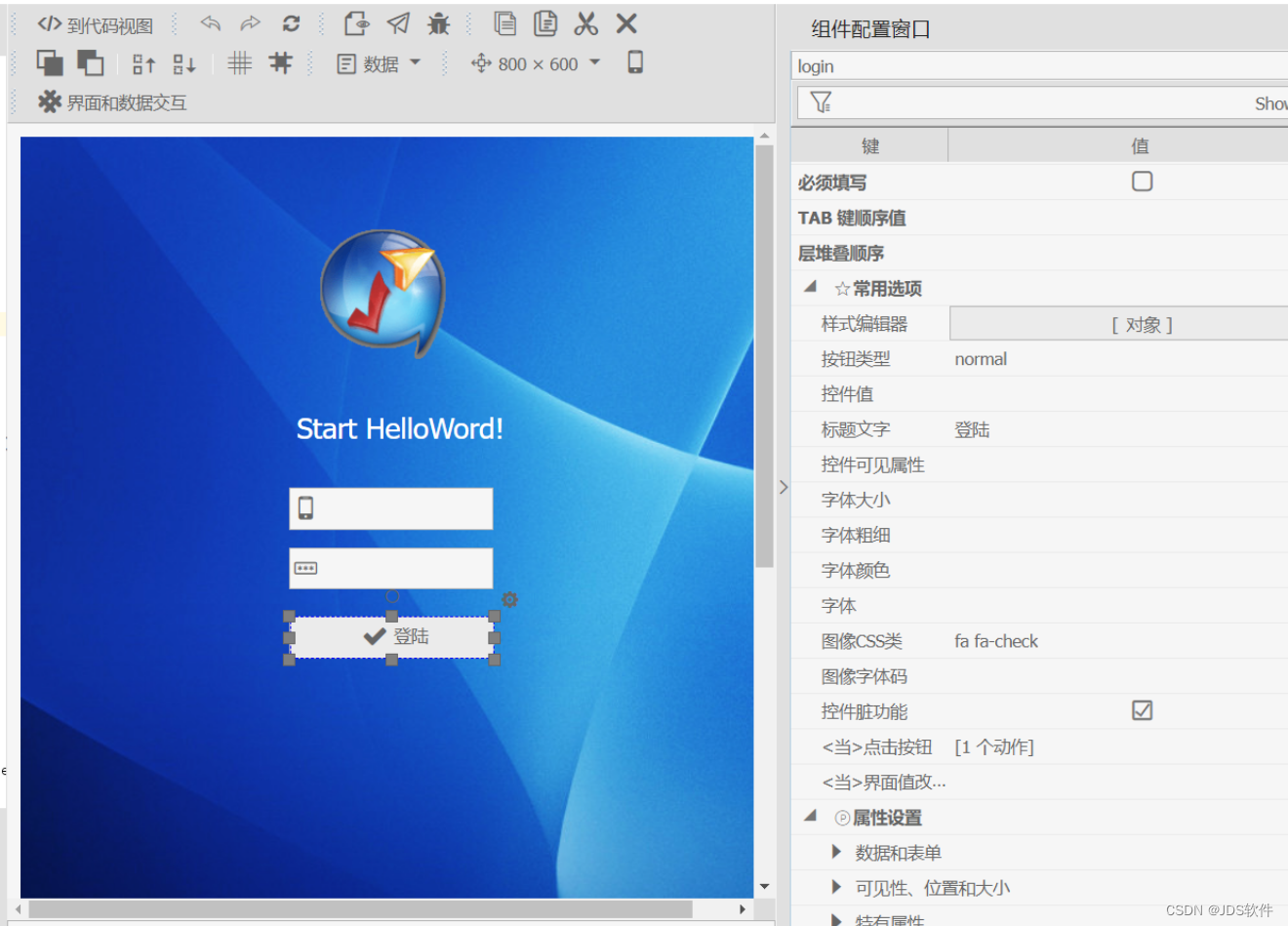Click the scroll up arrow of canvas
This screenshot has width=1288, height=926.
point(764,137)
